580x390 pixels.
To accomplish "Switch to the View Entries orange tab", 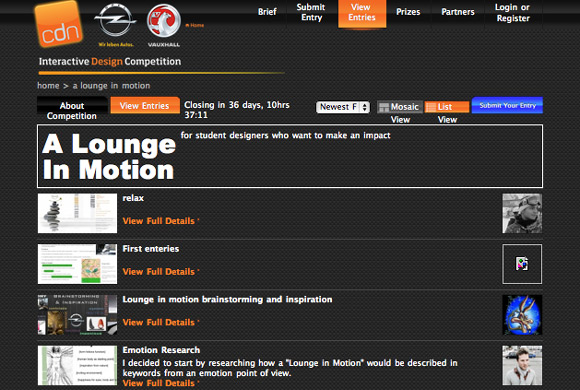I will pos(145,105).
